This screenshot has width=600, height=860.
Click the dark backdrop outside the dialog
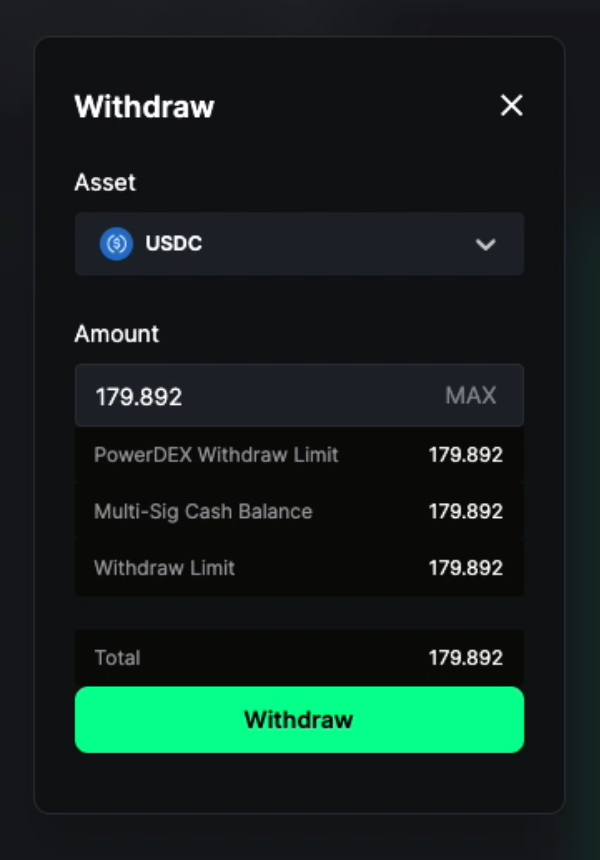[x=300, y=838]
